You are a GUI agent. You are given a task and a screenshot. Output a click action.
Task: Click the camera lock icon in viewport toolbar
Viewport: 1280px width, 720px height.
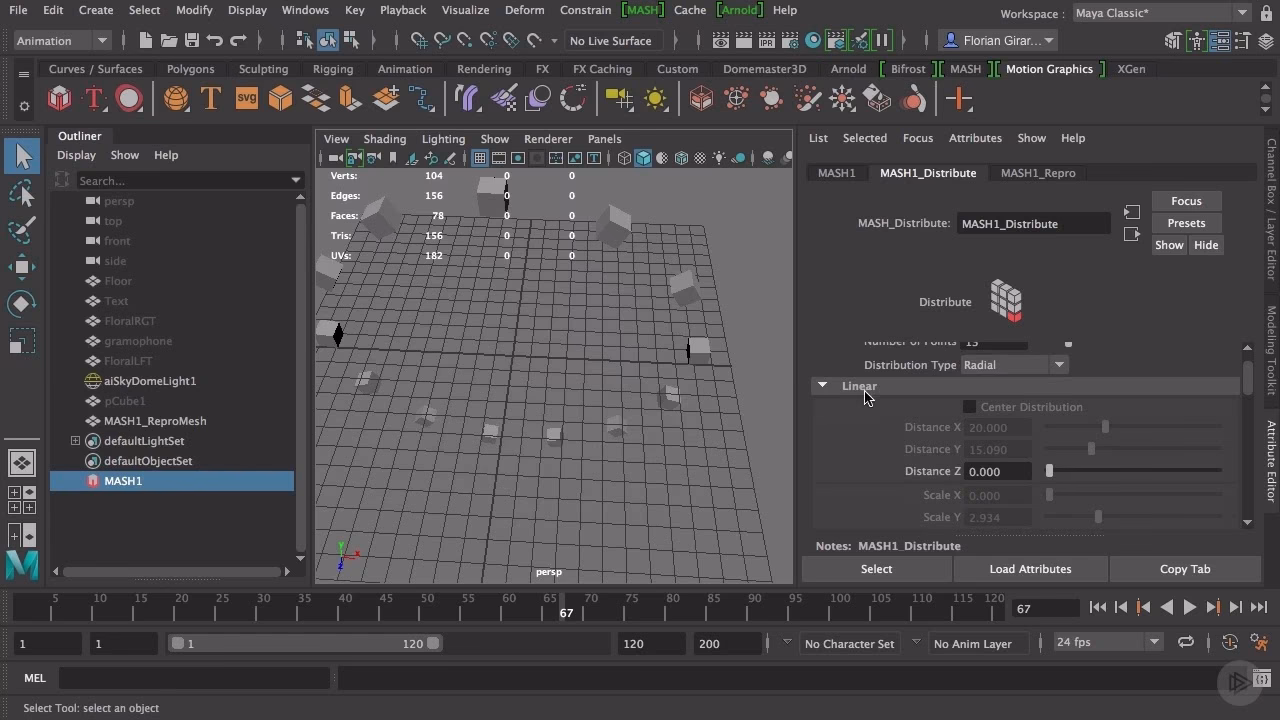tap(354, 158)
